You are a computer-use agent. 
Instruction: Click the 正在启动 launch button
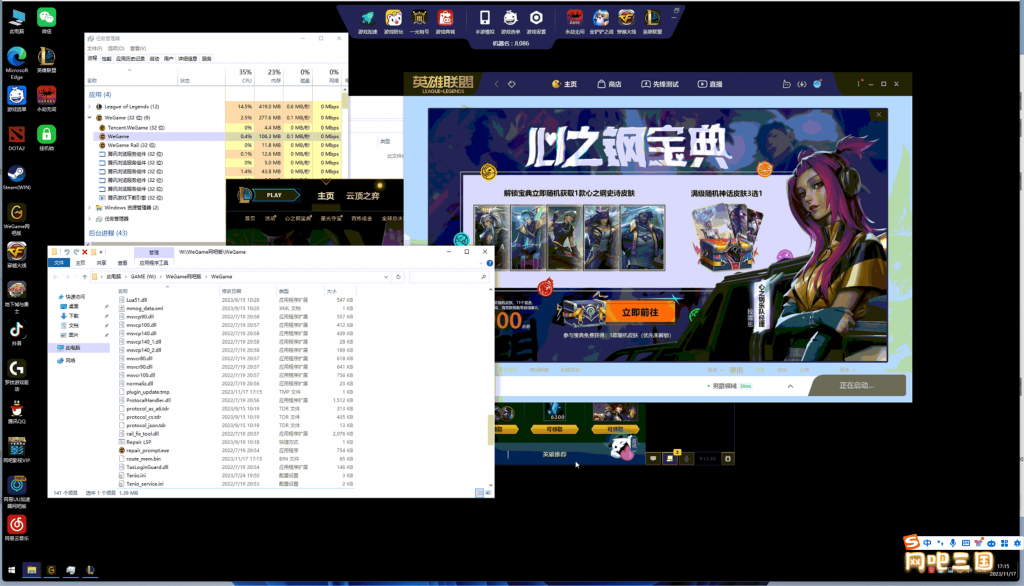(857, 385)
